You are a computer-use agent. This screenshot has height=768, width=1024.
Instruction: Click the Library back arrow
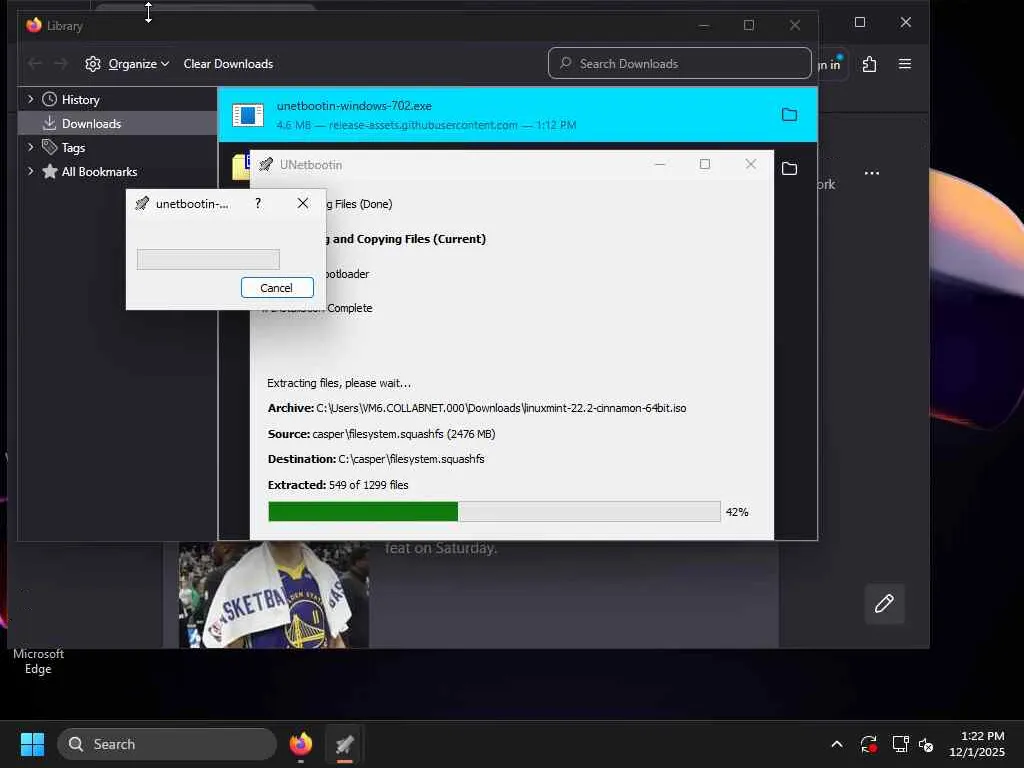click(x=35, y=63)
